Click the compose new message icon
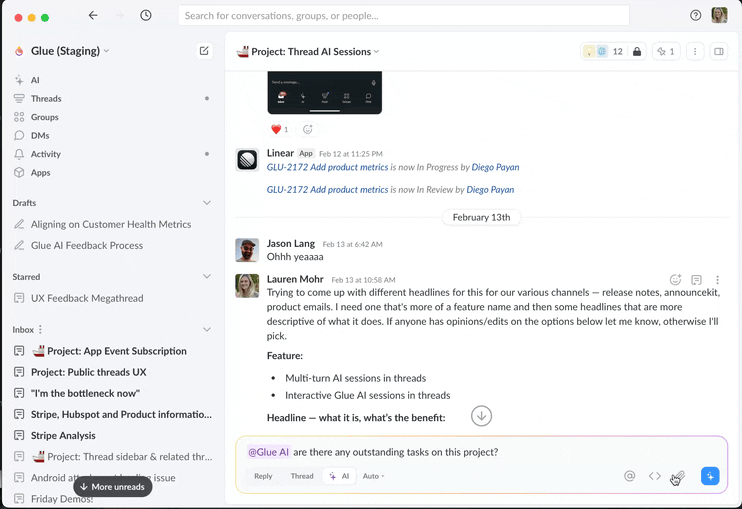Viewport: 742px width, 509px height. tap(204, 51)
